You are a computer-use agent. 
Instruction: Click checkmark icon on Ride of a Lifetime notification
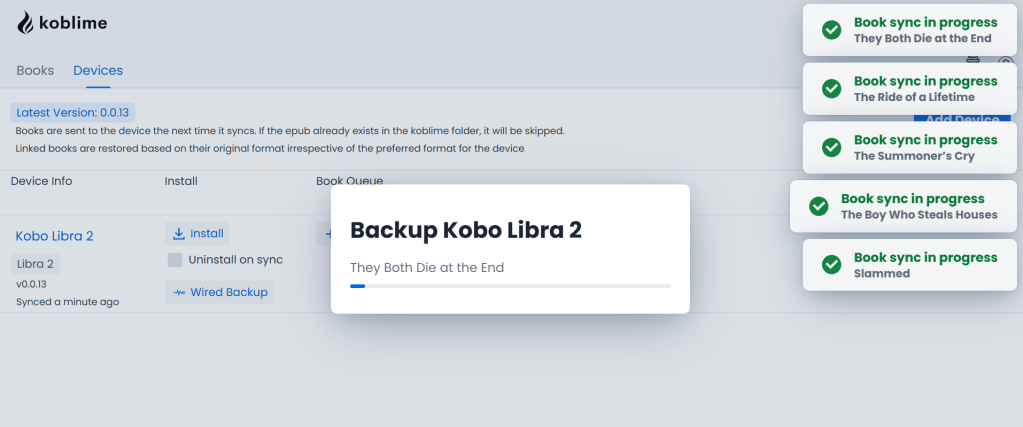[830, 89]
